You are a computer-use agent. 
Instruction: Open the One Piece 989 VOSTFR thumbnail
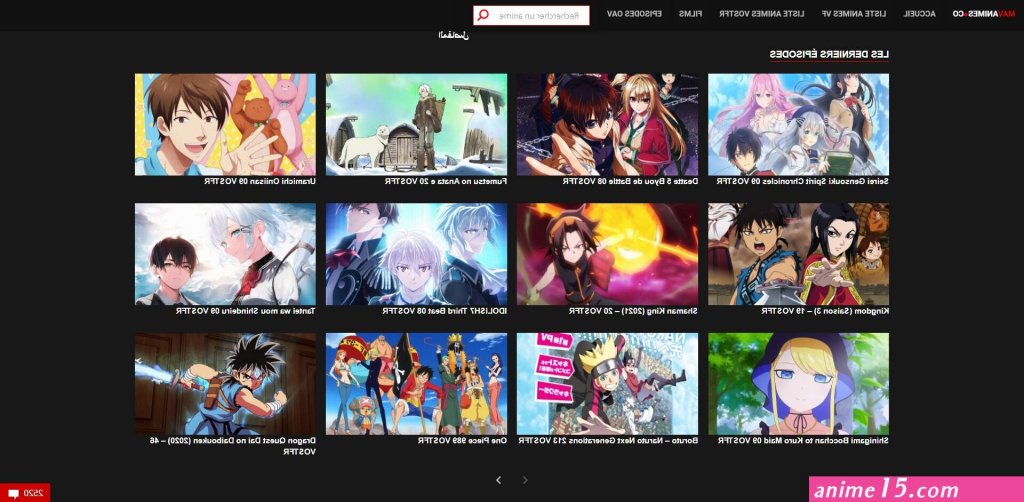[417, 384]
